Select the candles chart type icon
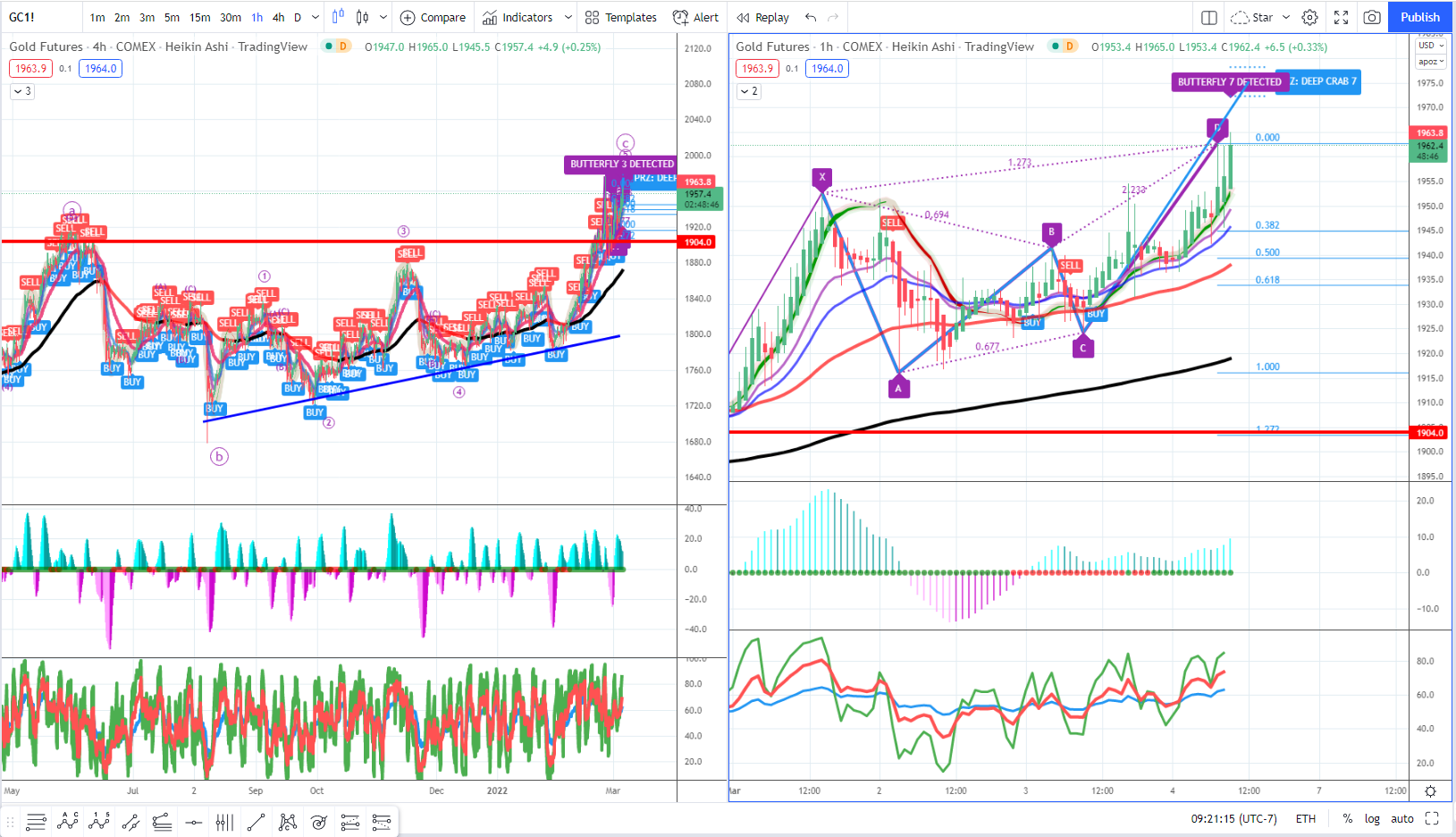The height and width of the screenshot is (837, 1456). [x=362, y=17]
